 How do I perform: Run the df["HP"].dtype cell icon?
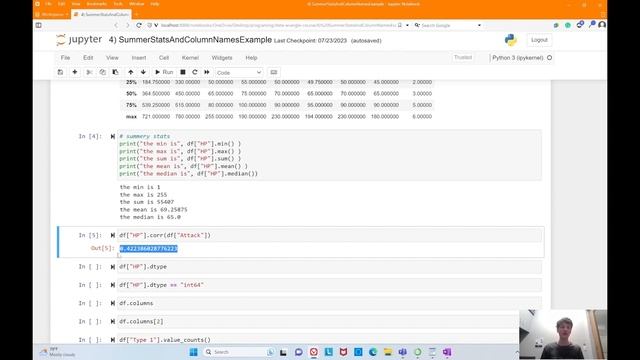click(x=113, y=267)
